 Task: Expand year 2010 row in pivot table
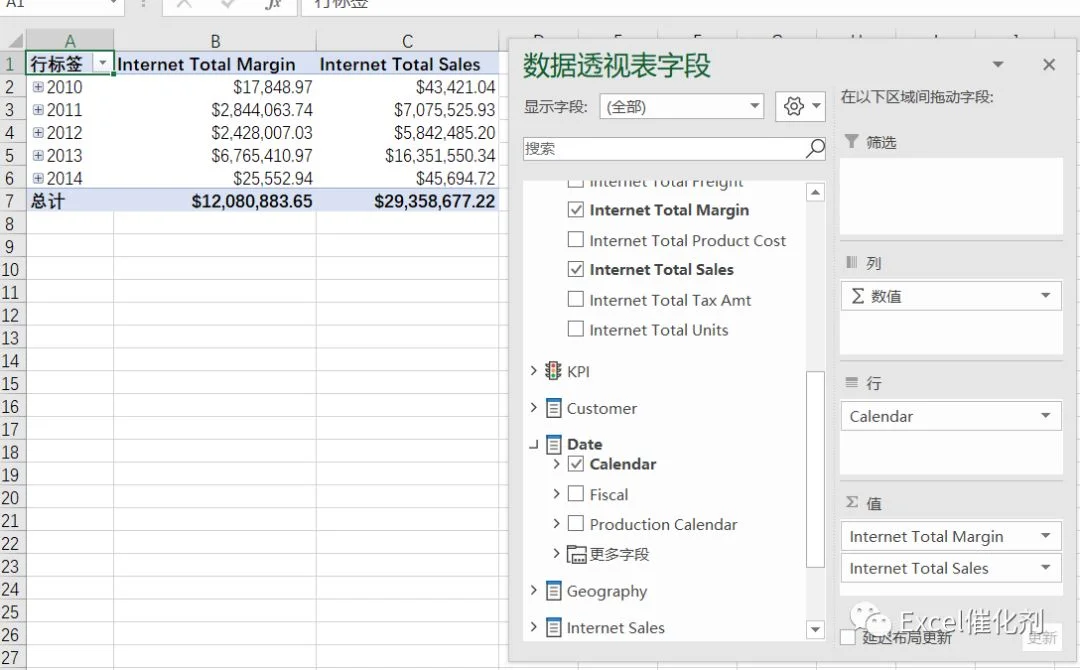[x=39, y=87]
